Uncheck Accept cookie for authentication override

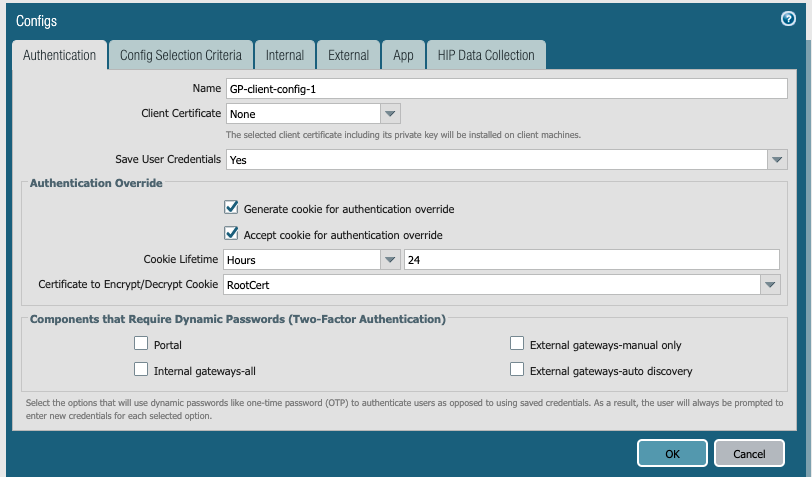[x=231, y=234]
